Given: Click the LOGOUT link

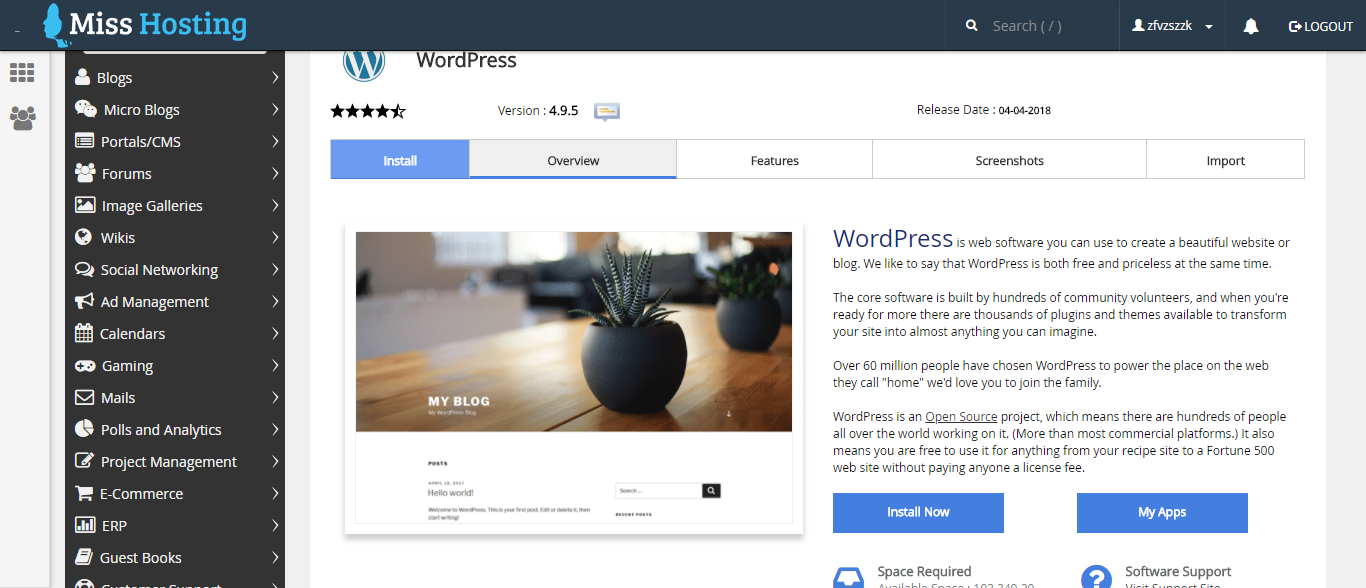Looking at the screenshot, I should 1321,26.
